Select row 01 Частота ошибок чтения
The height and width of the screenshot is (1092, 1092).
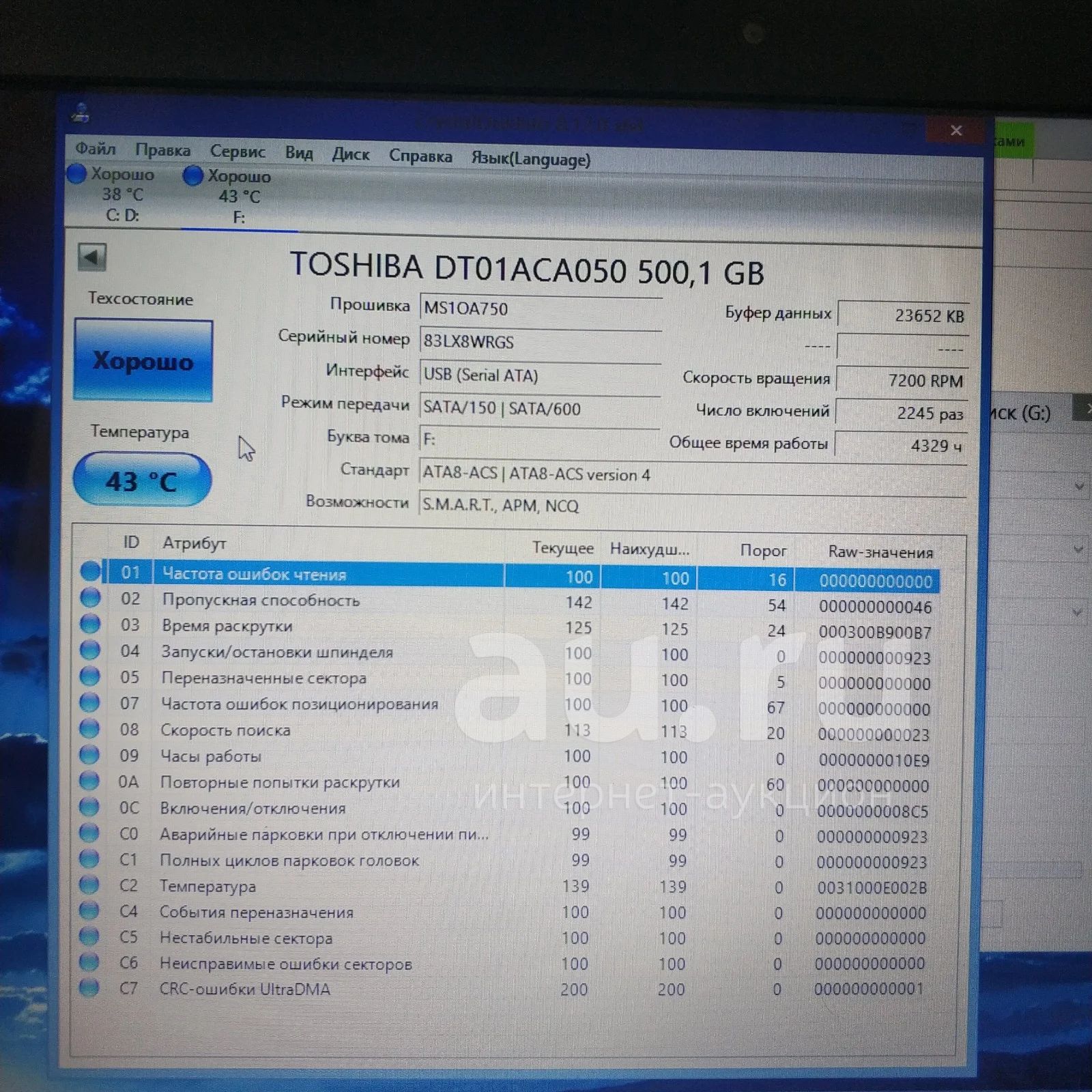coord(521,576)
